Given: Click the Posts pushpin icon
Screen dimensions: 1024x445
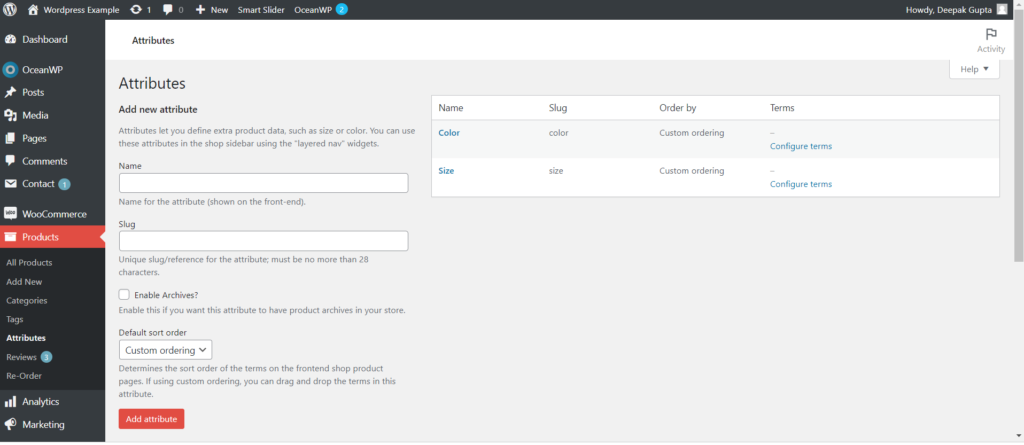Looking at the screenshot, I should tap(10, 92).
